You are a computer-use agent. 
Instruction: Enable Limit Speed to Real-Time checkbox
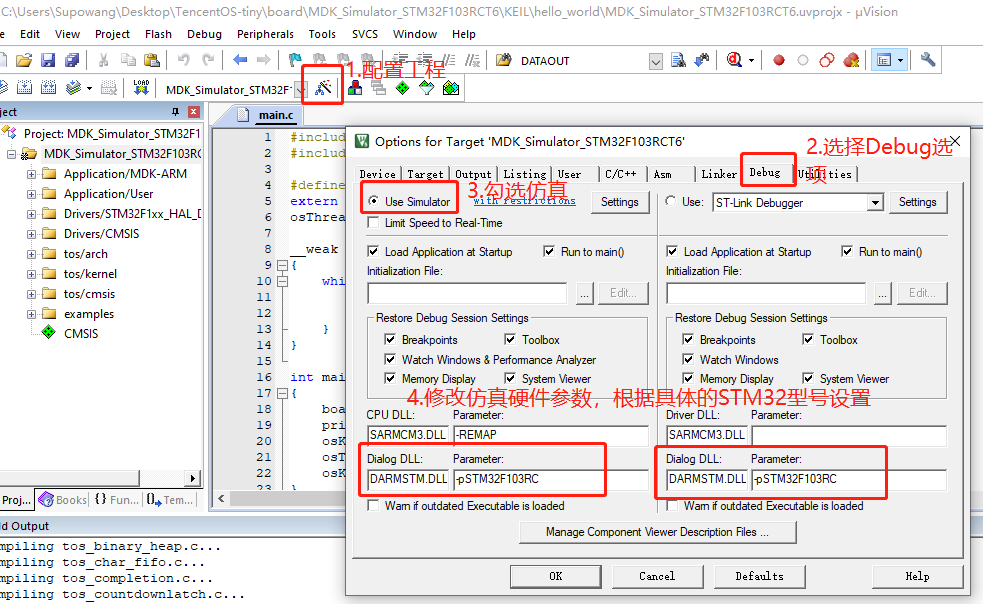pos(374,223)
